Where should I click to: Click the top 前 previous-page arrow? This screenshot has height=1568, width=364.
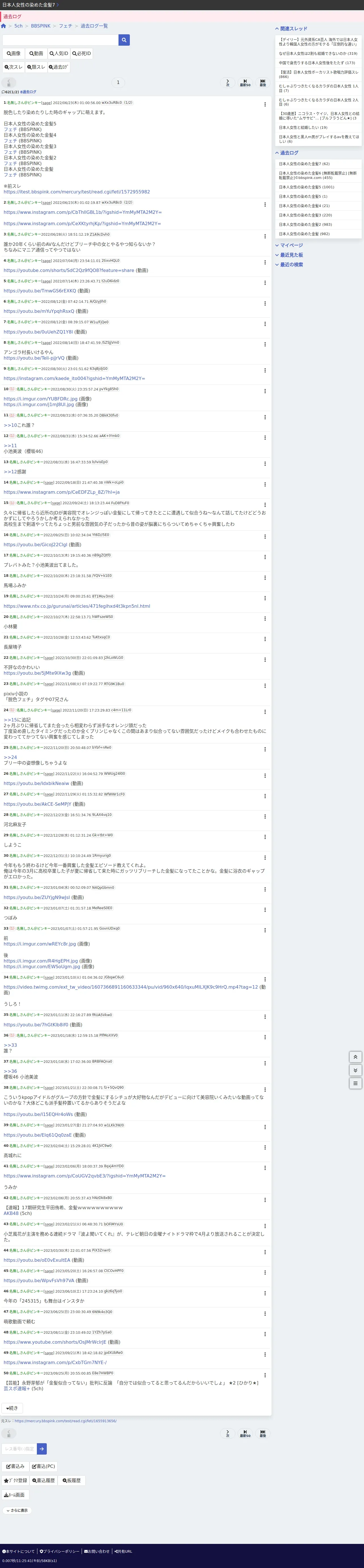[x=9, y=83]
